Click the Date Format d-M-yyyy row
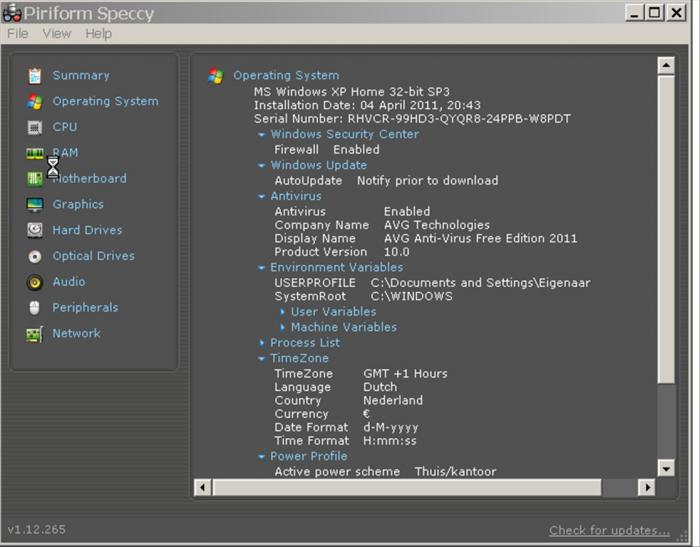 [x=346, y=428]
